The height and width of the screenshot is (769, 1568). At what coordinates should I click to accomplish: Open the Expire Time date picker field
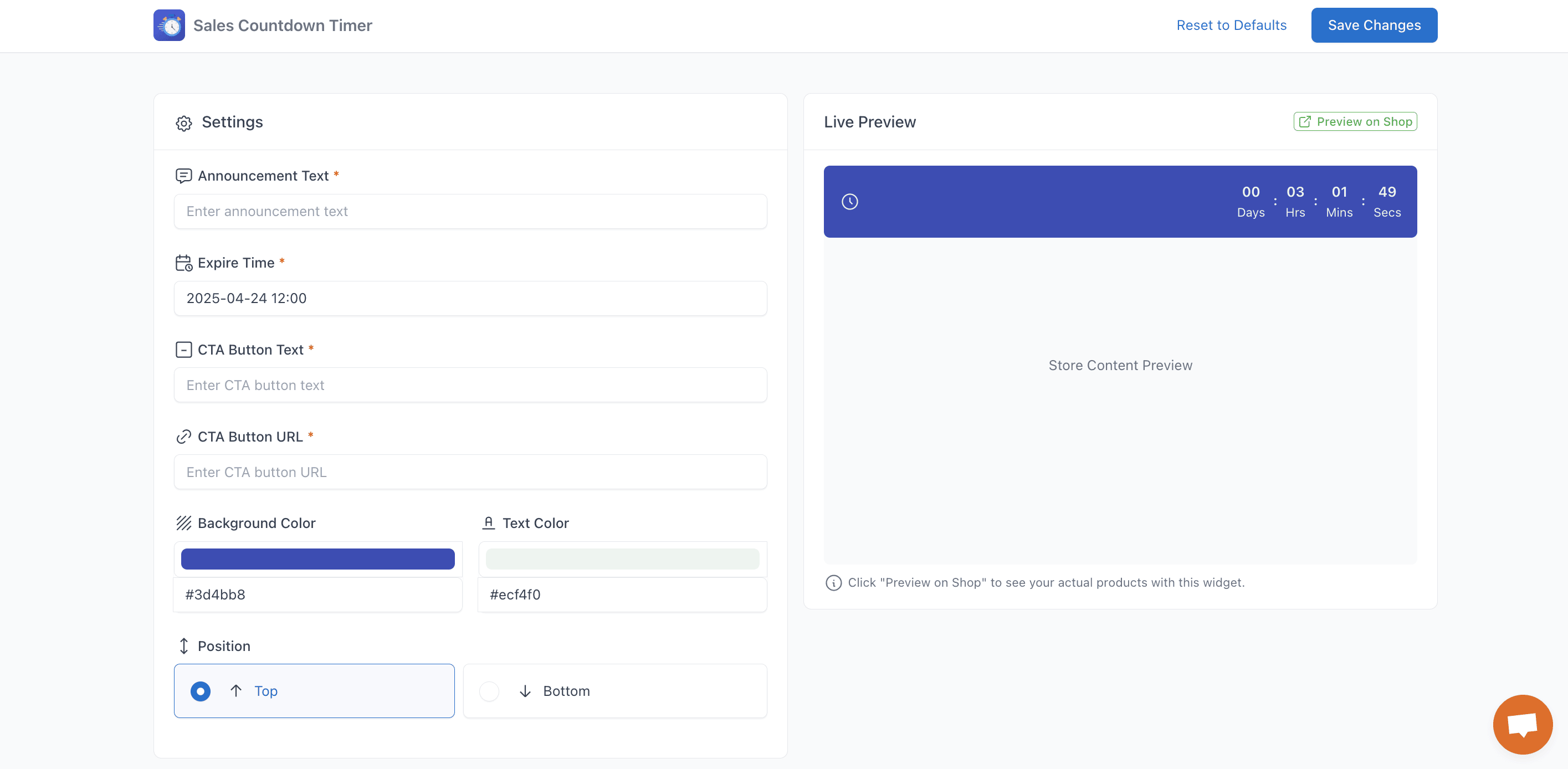tap(470, 298)
